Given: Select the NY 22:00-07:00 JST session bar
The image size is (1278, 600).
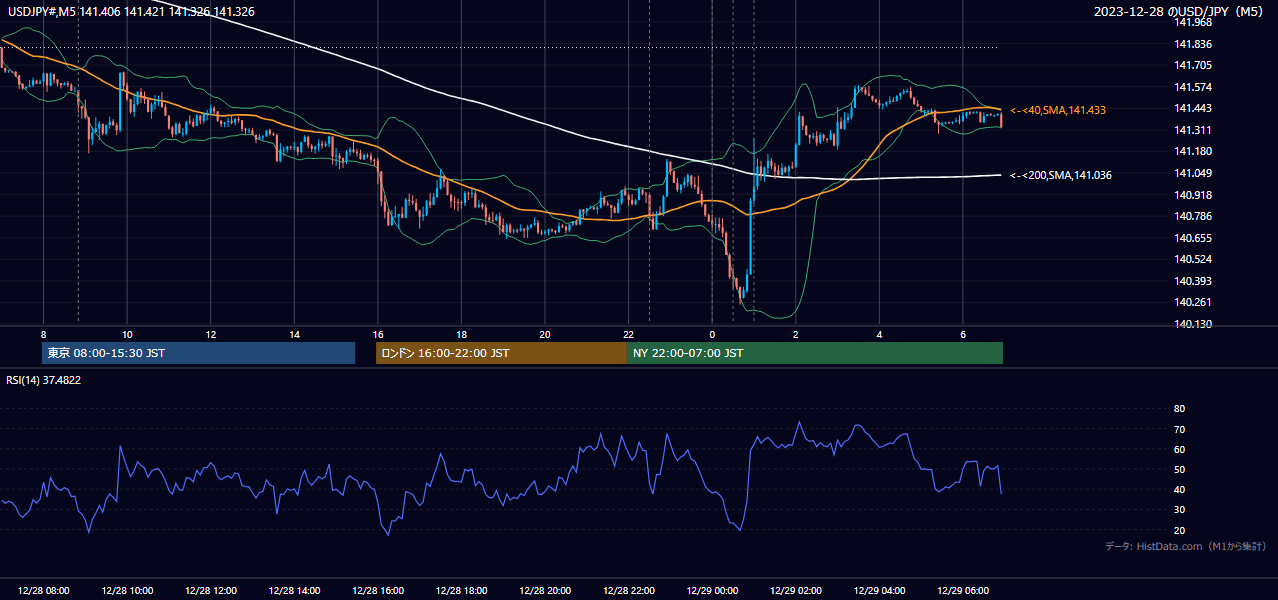Looking at the screenshot, I should click(x=815, y=353).
